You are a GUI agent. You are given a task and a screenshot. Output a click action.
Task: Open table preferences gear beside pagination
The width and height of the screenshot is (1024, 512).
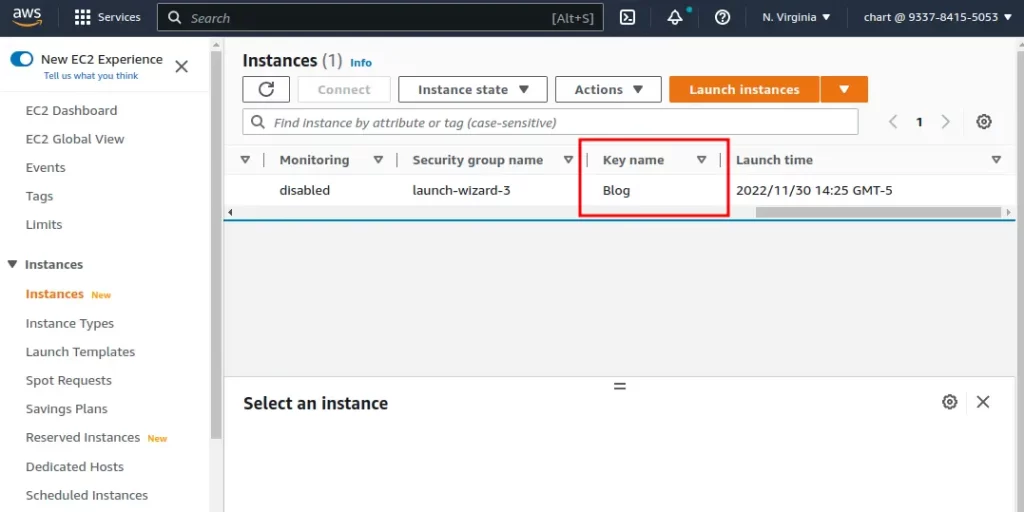pyautogui.click(x=984, y=121)
